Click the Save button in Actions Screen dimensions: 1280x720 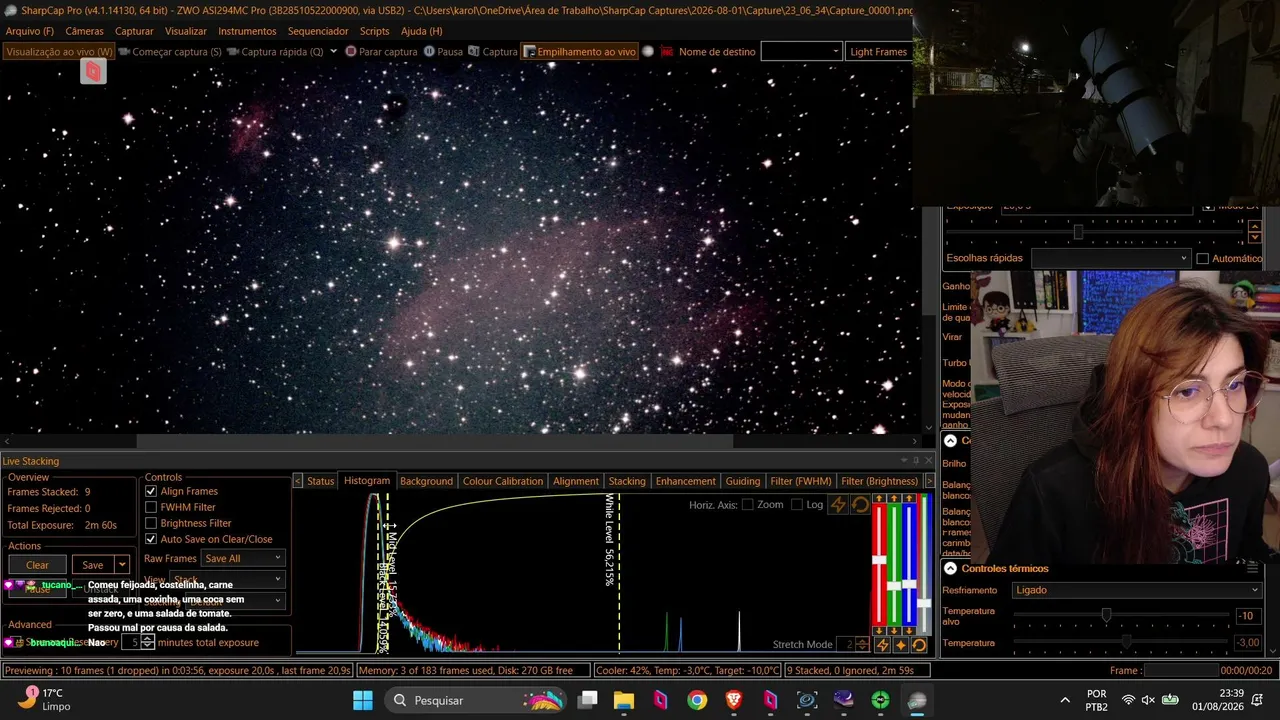tap(93, 565)
